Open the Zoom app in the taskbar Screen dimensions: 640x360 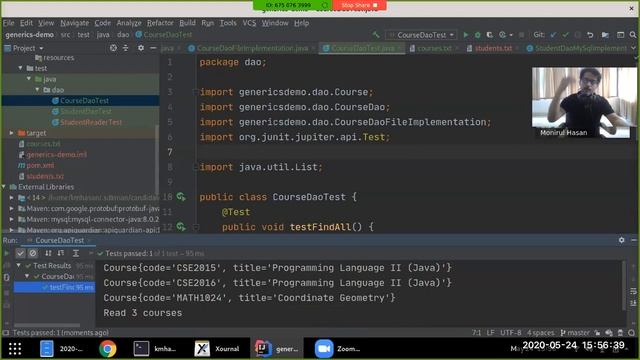(338, 349)
